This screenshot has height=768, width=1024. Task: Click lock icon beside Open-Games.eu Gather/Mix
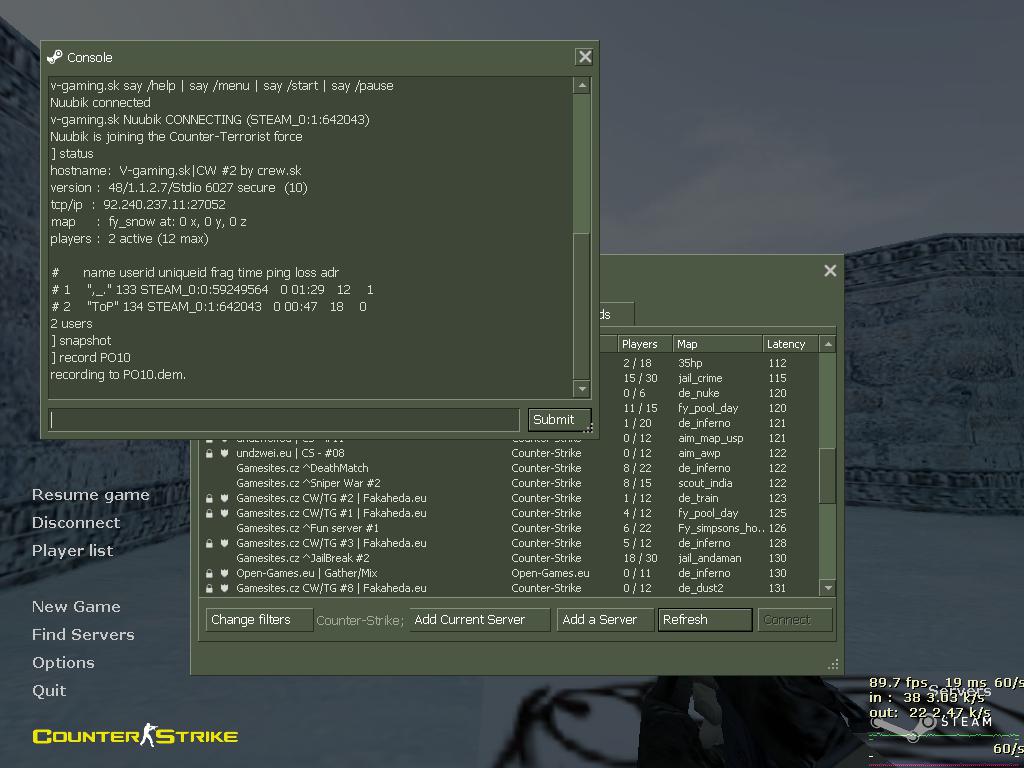pyautogui.click(x=210, y=573)
